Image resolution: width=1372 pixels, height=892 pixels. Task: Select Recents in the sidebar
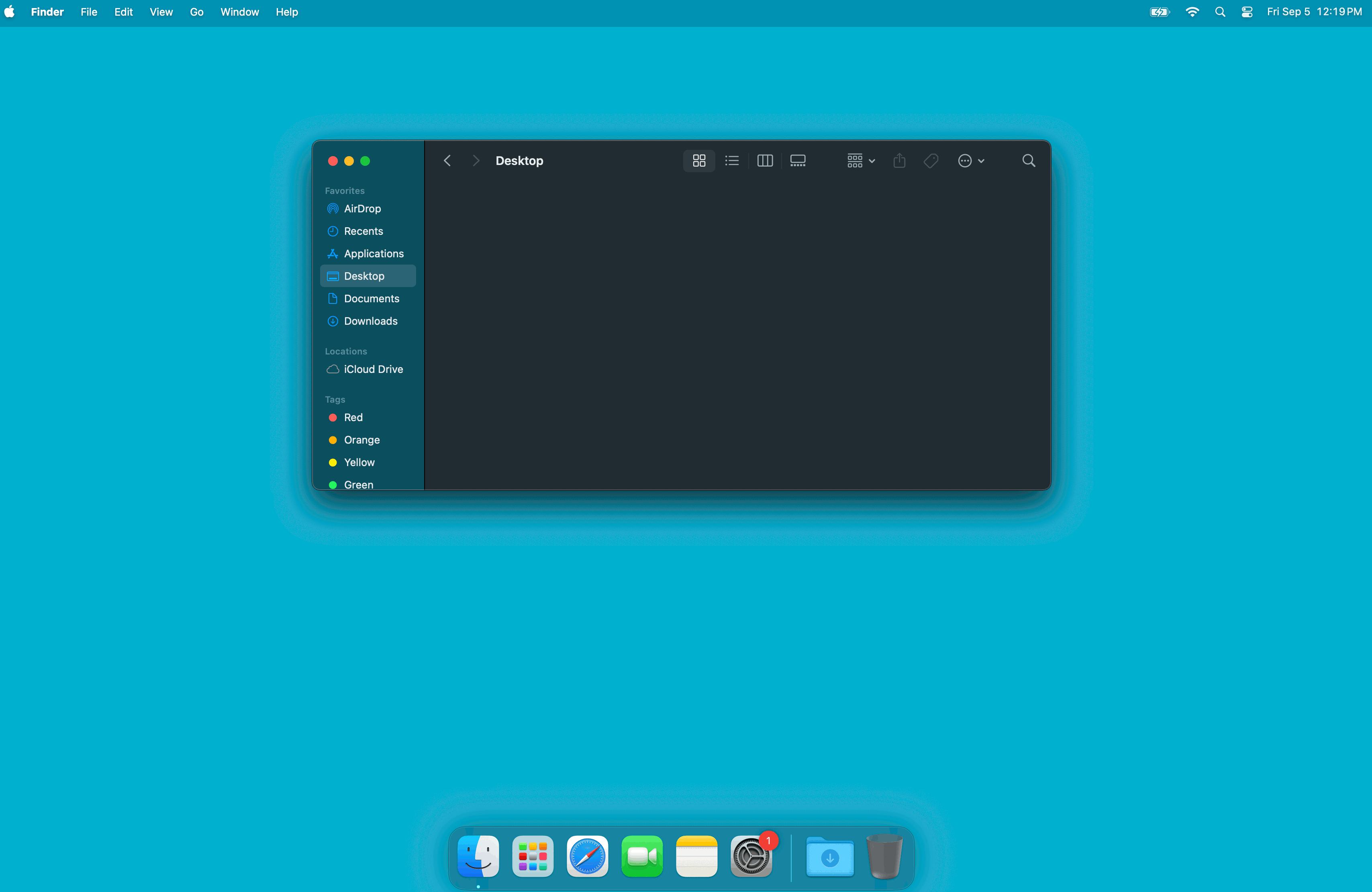tap(363, 231)
